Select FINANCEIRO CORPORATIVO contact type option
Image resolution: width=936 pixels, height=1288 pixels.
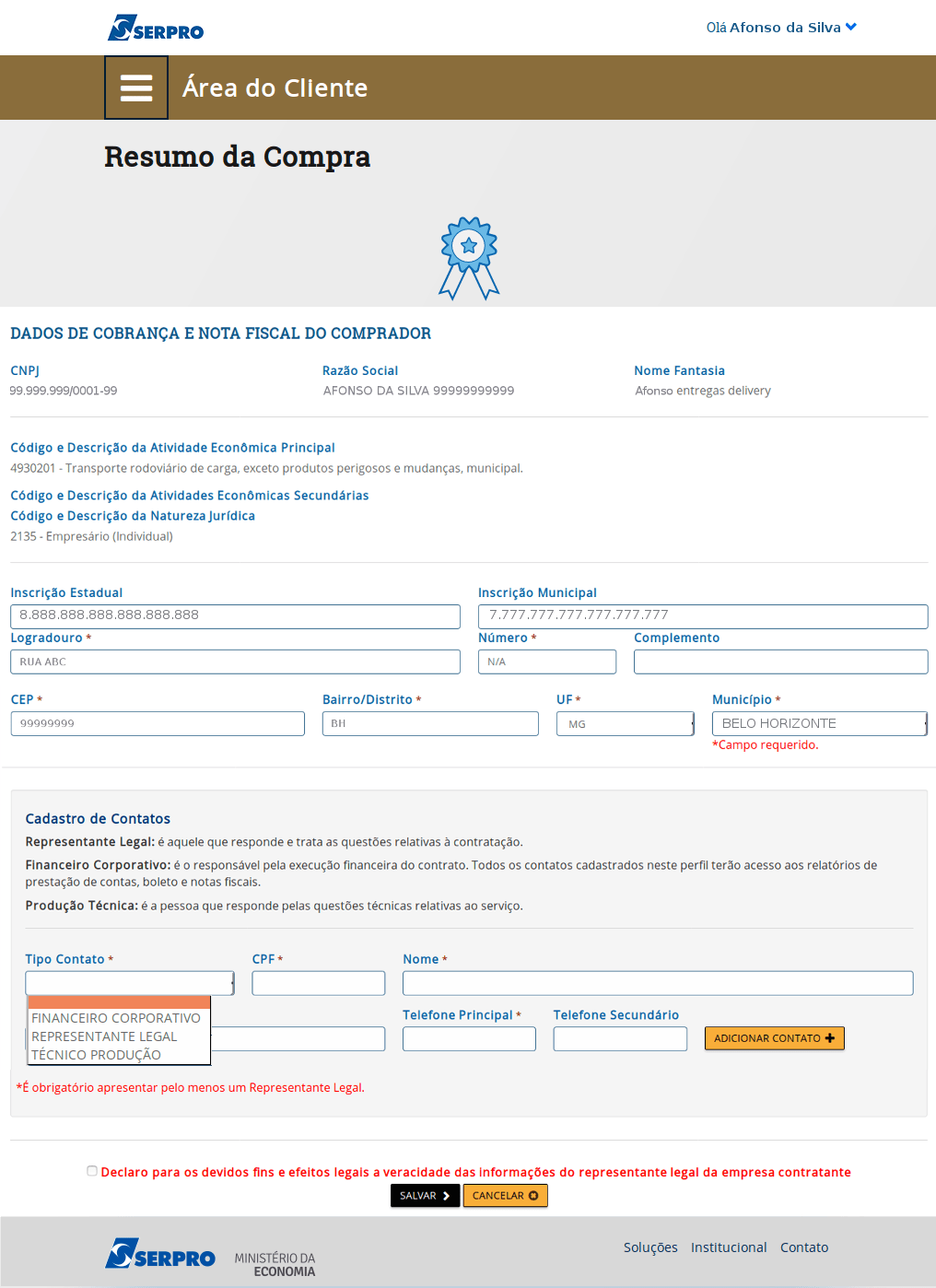(116, 1018)
